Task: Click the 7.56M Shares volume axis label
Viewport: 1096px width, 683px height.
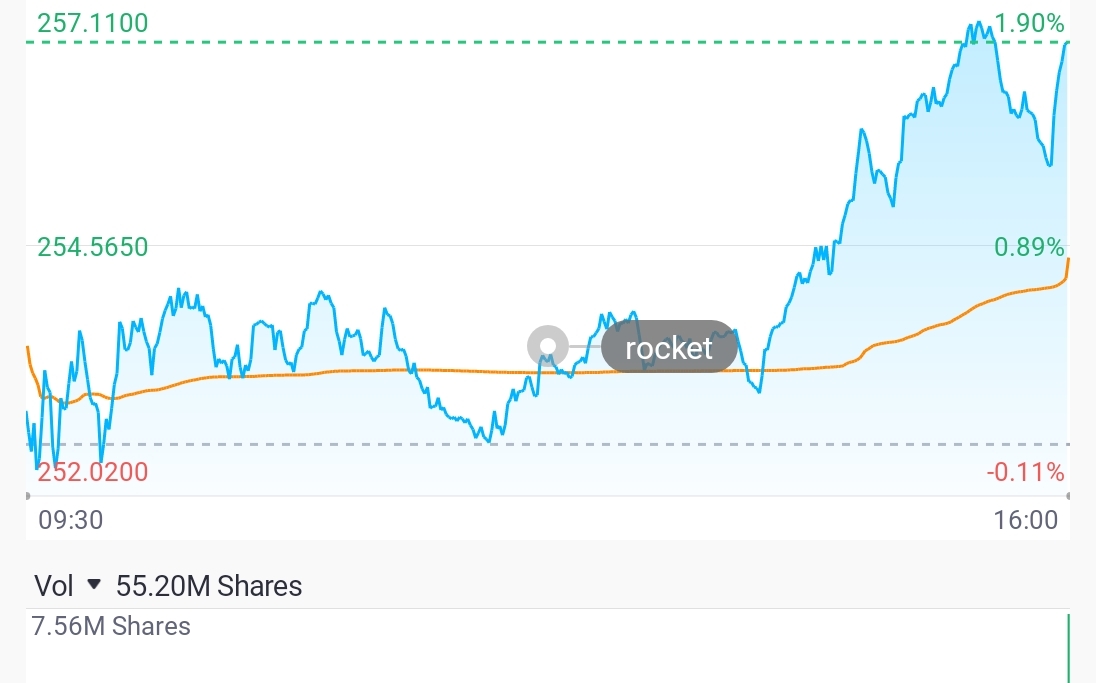Action: point(111,627)
